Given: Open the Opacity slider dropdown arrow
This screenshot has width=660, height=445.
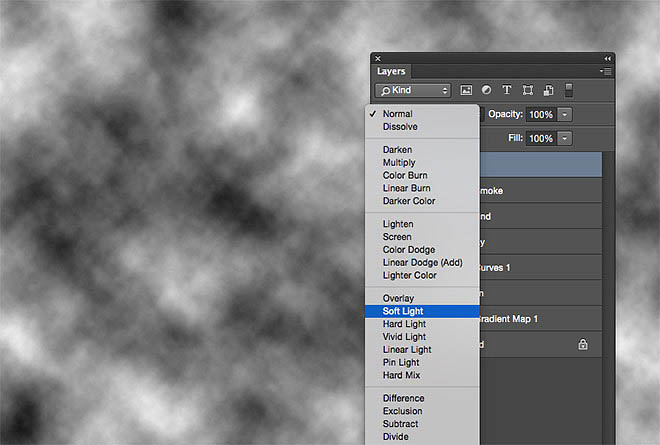Looking at the screenshot, I should 565,114.
